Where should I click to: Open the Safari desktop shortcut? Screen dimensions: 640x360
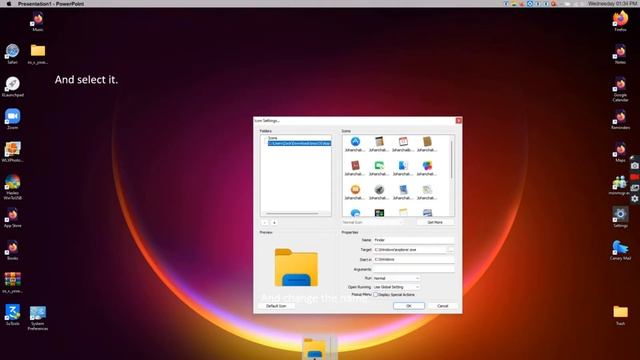click(x=12, y=54)
